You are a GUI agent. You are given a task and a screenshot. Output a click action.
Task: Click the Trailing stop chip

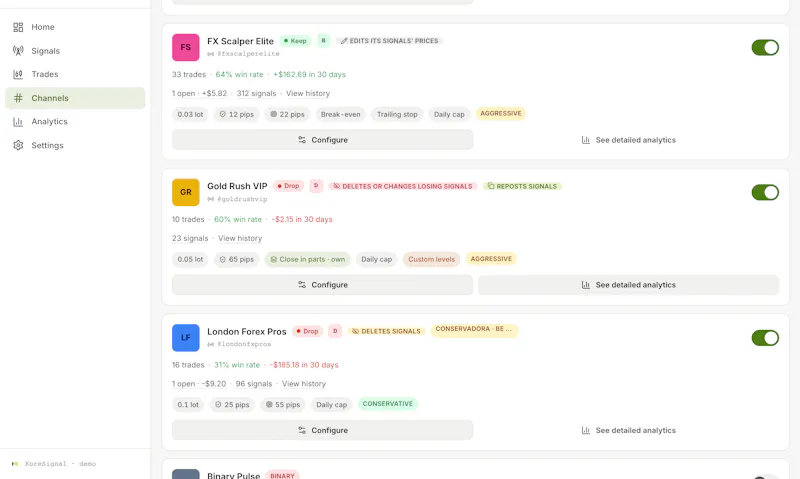pyautogui.click(x=397, y=114)
